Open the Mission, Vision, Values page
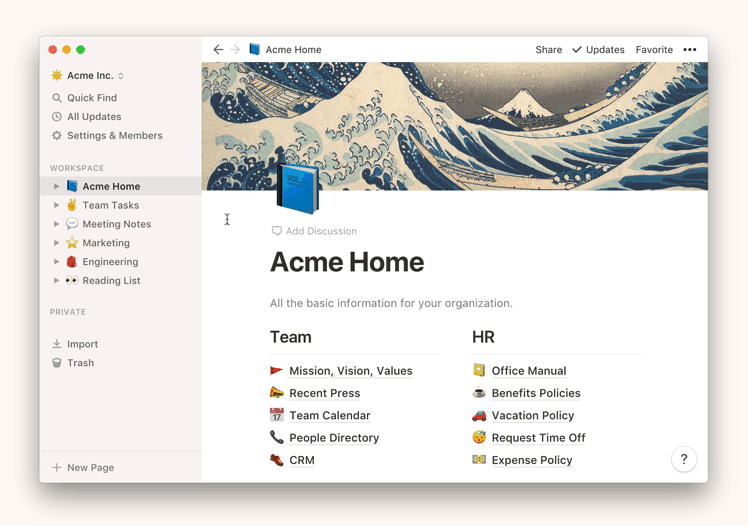This screenshot has height=526, width=748. point(351,371)
